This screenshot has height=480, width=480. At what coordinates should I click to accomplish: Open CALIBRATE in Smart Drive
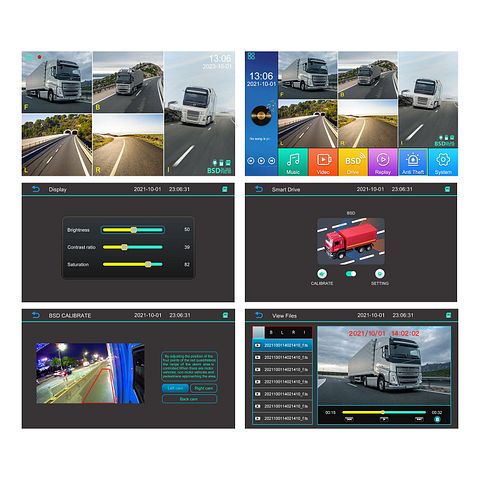click(322, 277)
